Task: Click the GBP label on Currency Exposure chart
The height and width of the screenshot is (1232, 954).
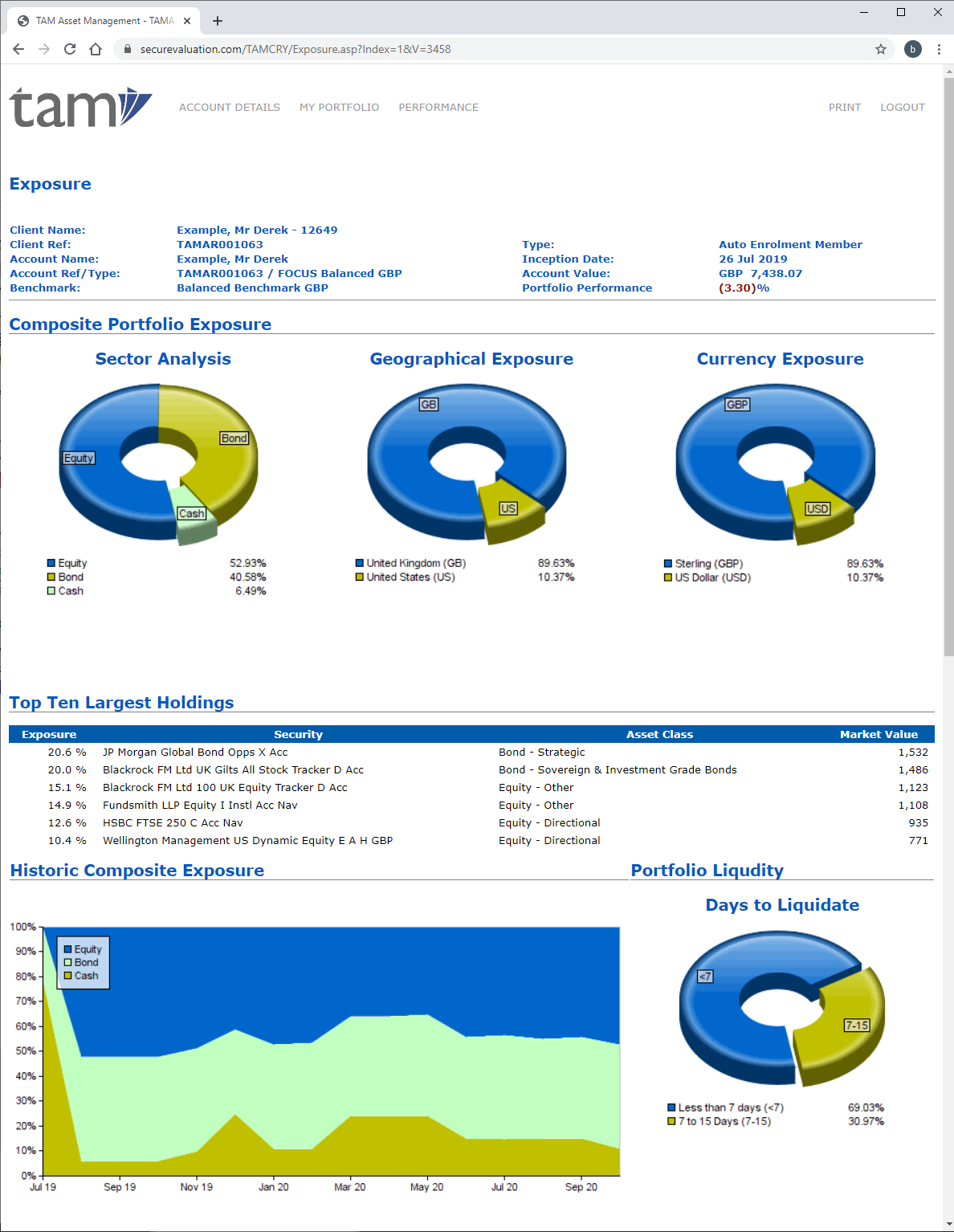Action: pos(737,405)
